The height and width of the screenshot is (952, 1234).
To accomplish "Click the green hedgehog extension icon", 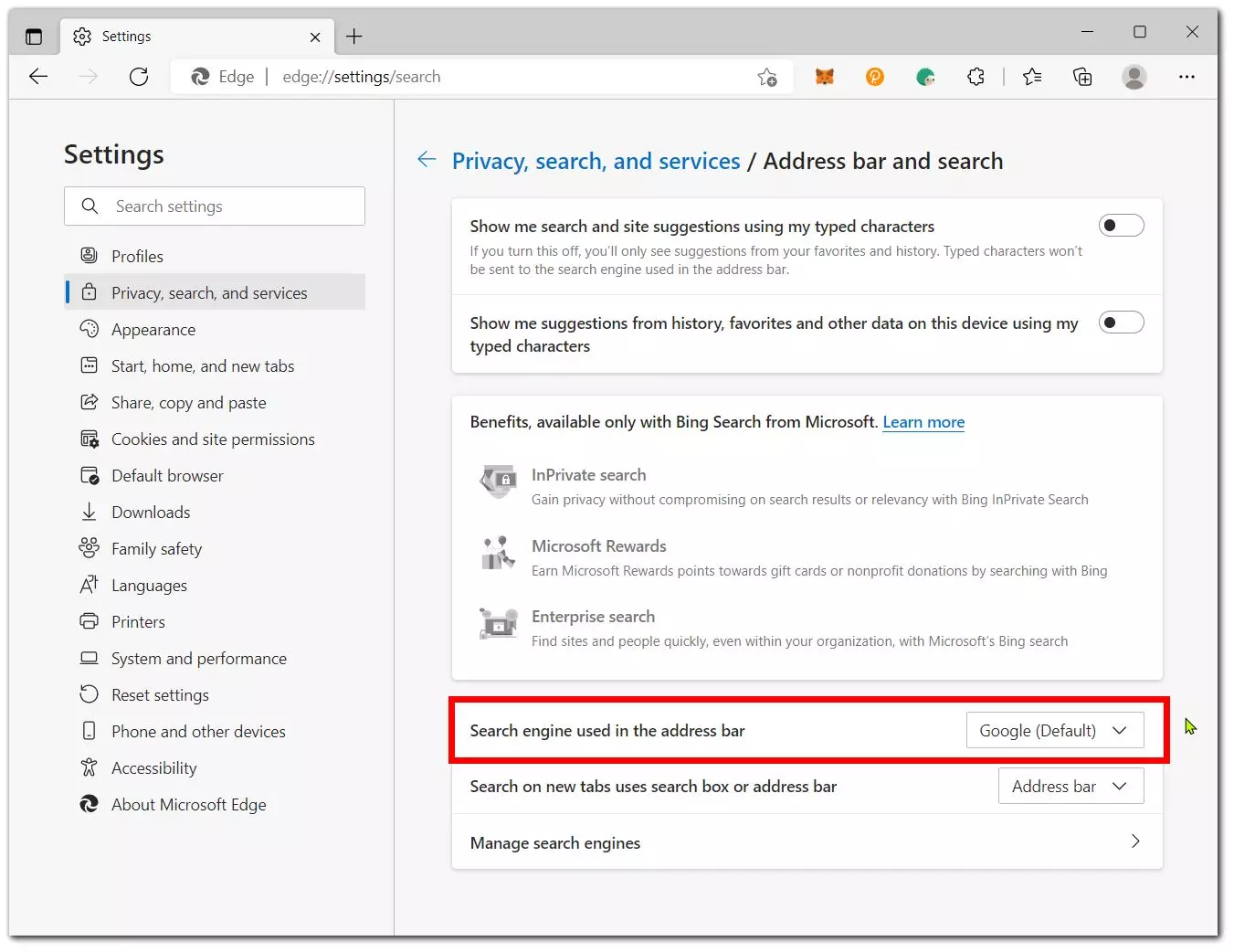I will pos(926,77).
